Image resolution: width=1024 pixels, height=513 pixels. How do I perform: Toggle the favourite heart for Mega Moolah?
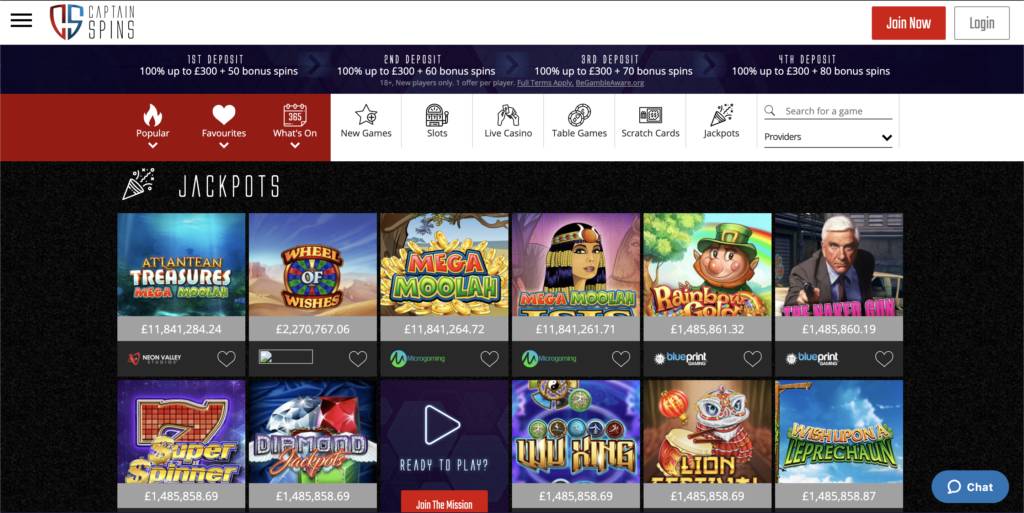click(x=489, y=358)
